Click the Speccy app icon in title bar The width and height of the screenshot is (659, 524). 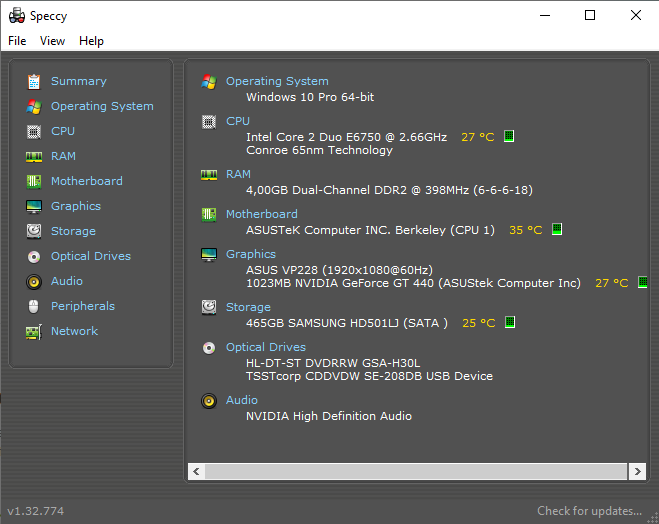(x=17, y=16)
